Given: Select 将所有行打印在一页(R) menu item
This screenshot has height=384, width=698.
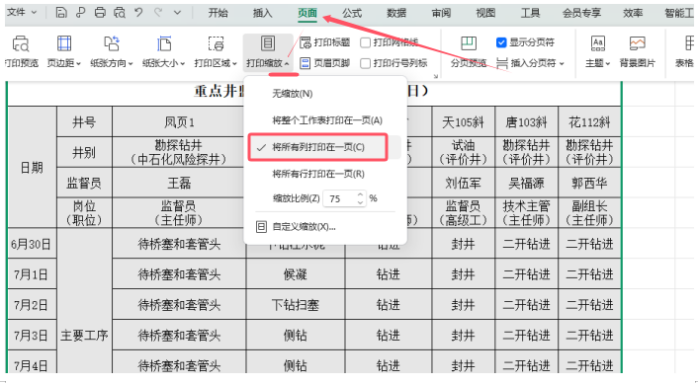Looking at the screenshot, I should click(x=318, y=174).
